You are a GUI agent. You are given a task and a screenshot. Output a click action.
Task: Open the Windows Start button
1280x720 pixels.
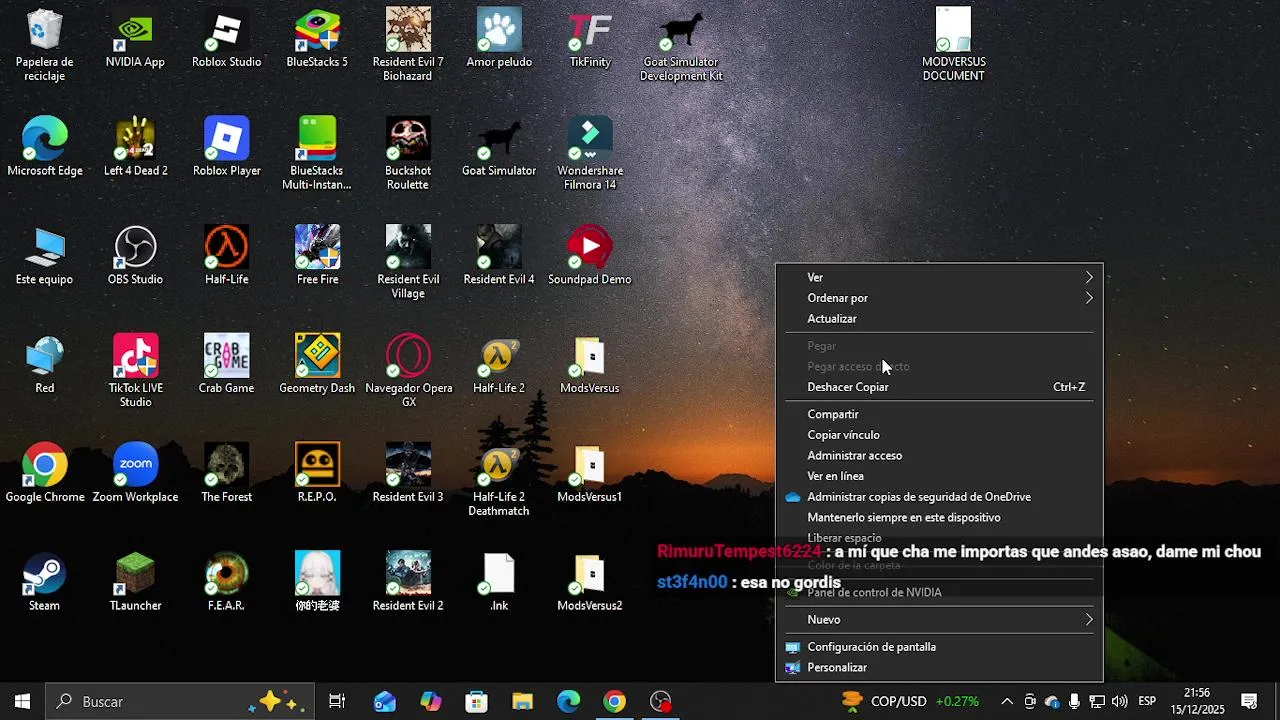[x=22, y=702]
